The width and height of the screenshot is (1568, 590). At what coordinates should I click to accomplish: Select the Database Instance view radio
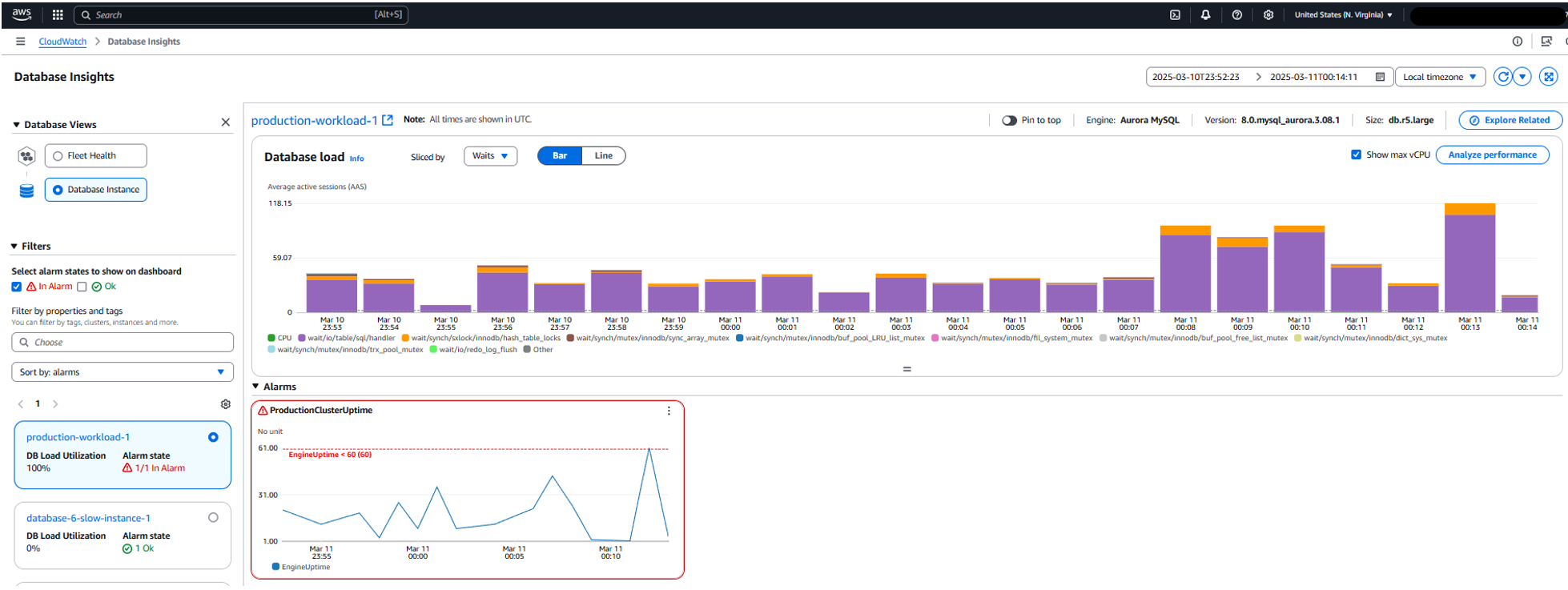(58, 190)
